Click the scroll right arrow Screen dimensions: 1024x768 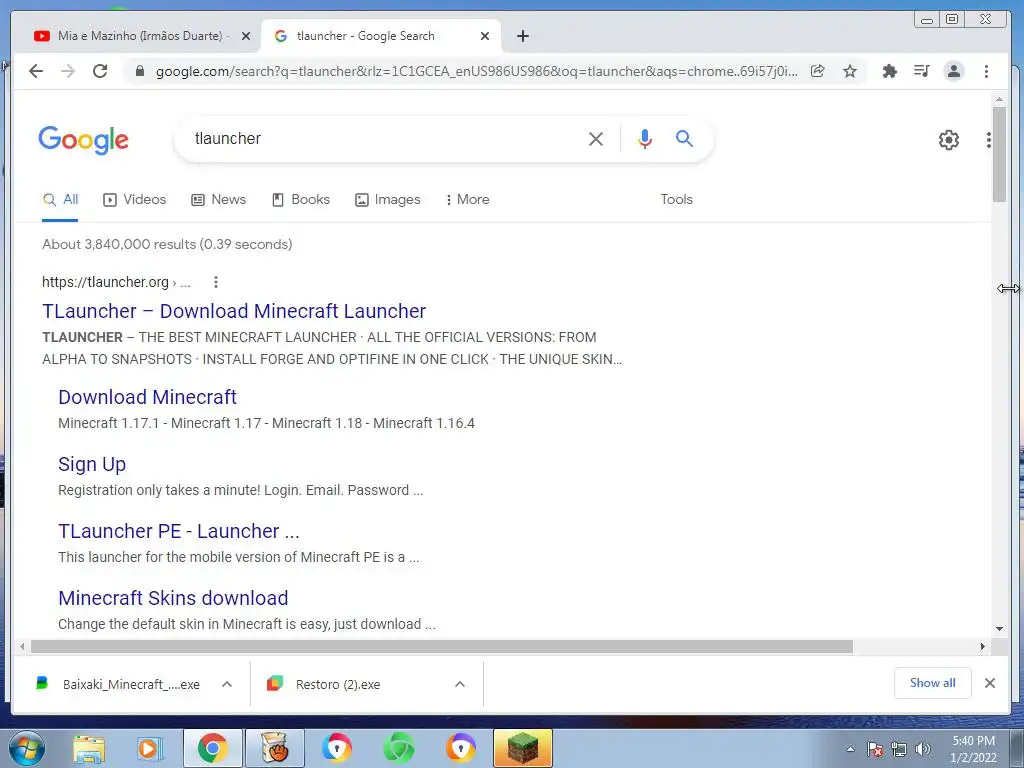[982, 647]
